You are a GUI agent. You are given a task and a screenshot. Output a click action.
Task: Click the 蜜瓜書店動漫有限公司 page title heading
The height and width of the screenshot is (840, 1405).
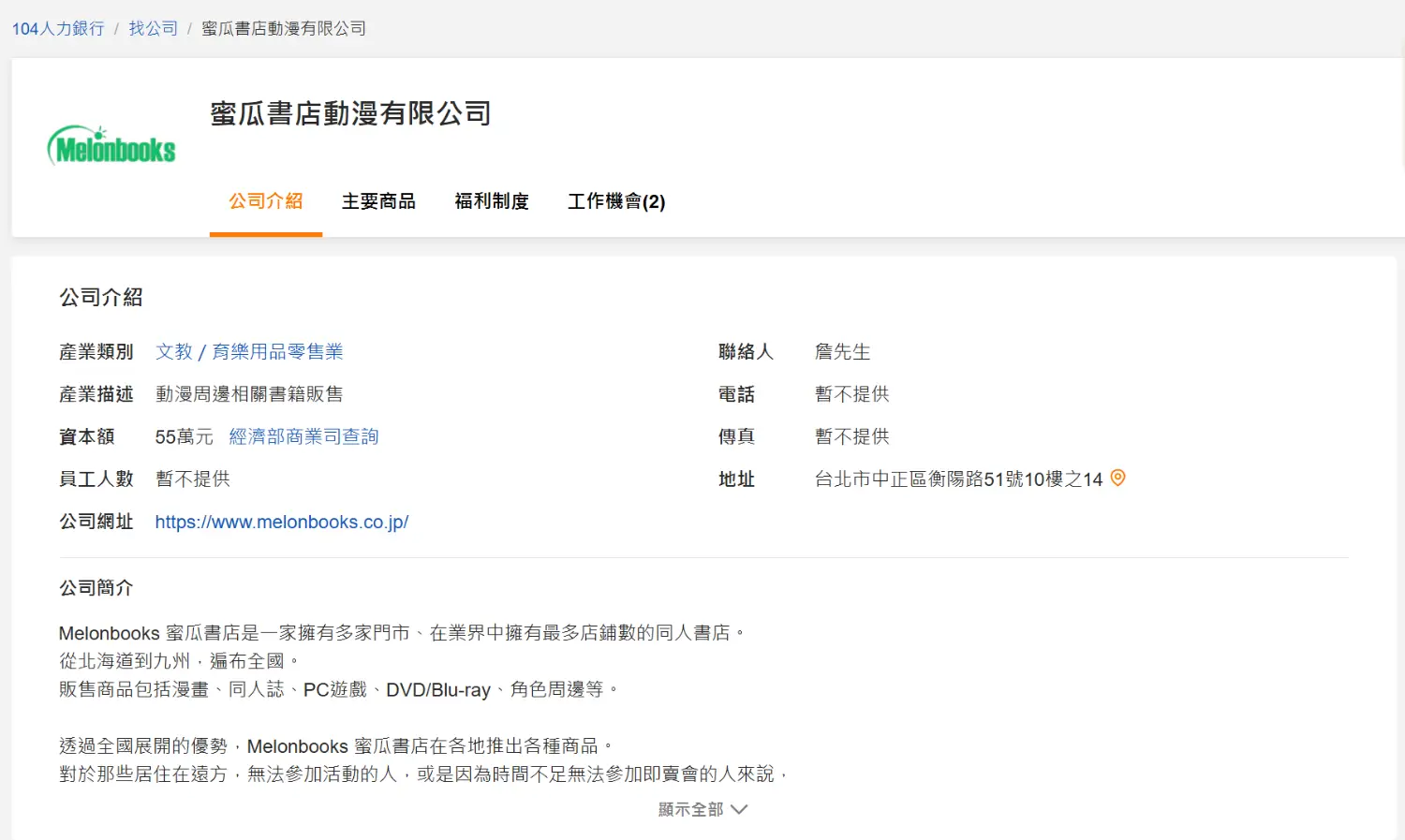pos(350,113)
